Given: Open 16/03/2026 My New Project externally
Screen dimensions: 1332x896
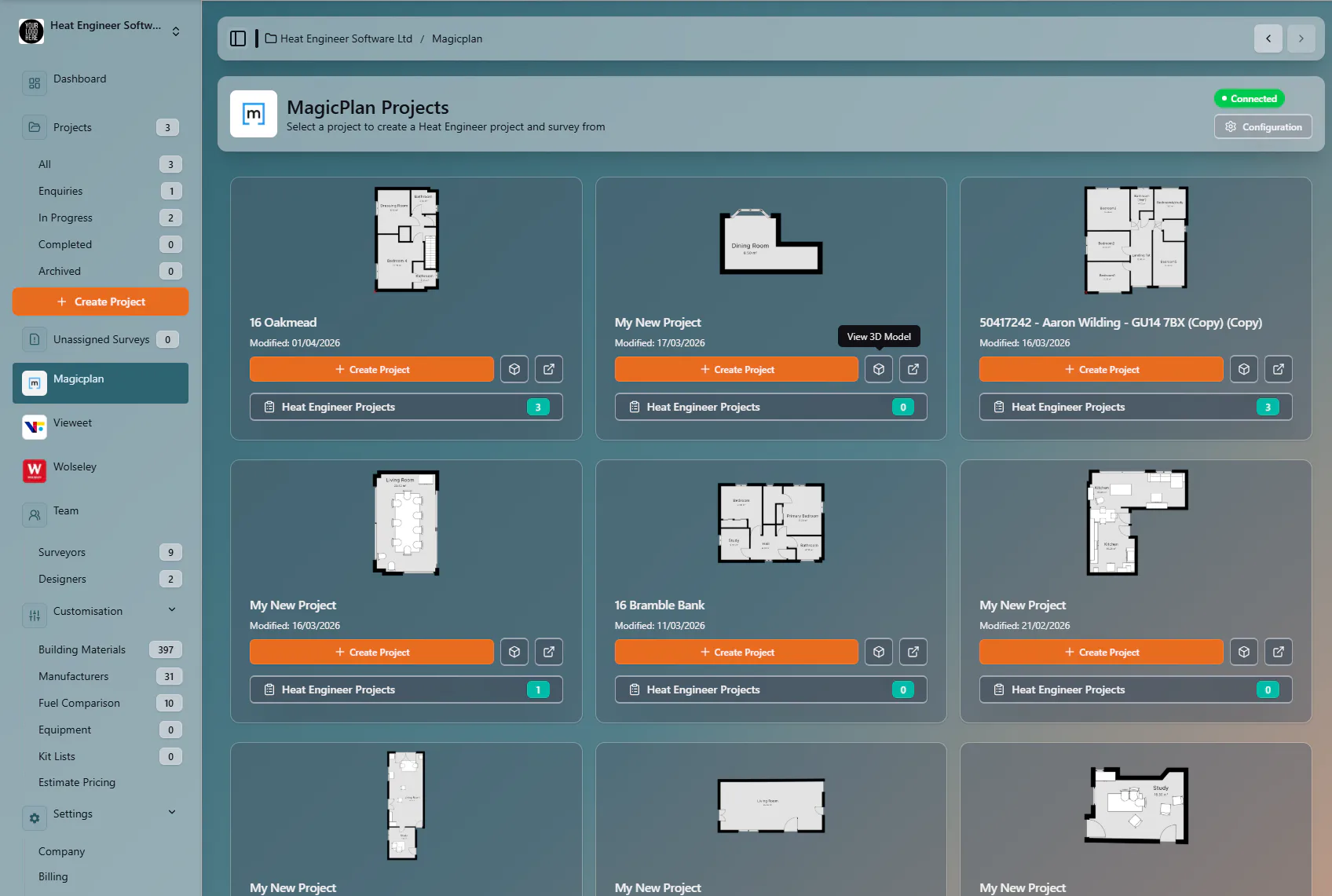Looking at the screenshot, I should (x=549, y=652).
